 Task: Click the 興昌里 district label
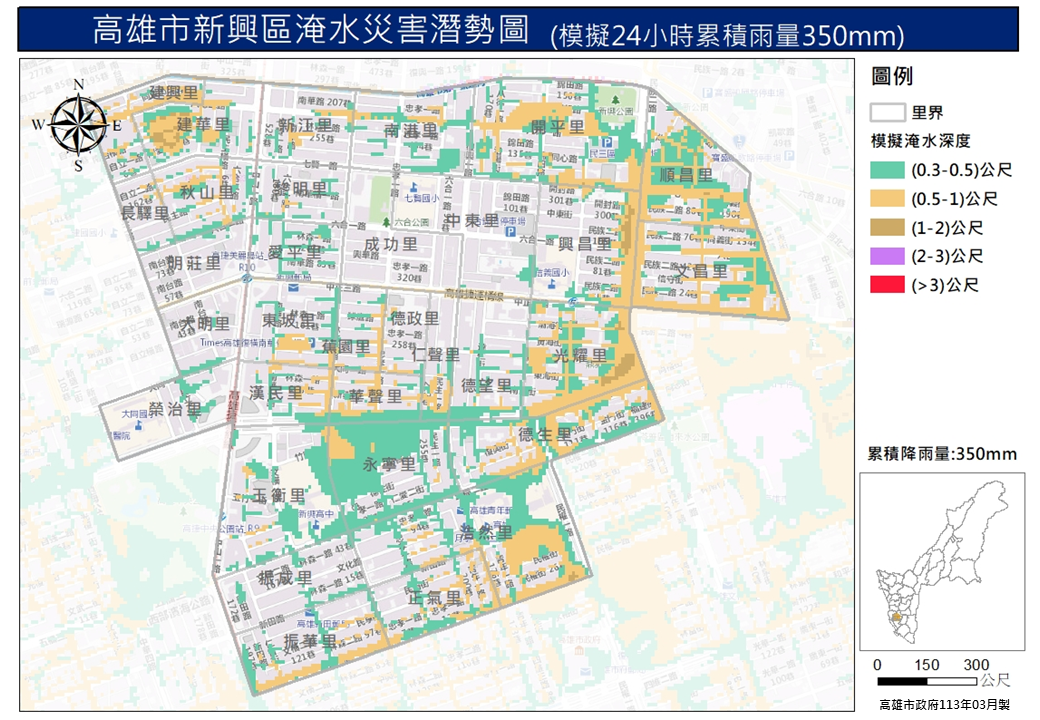tap(584, 243)
